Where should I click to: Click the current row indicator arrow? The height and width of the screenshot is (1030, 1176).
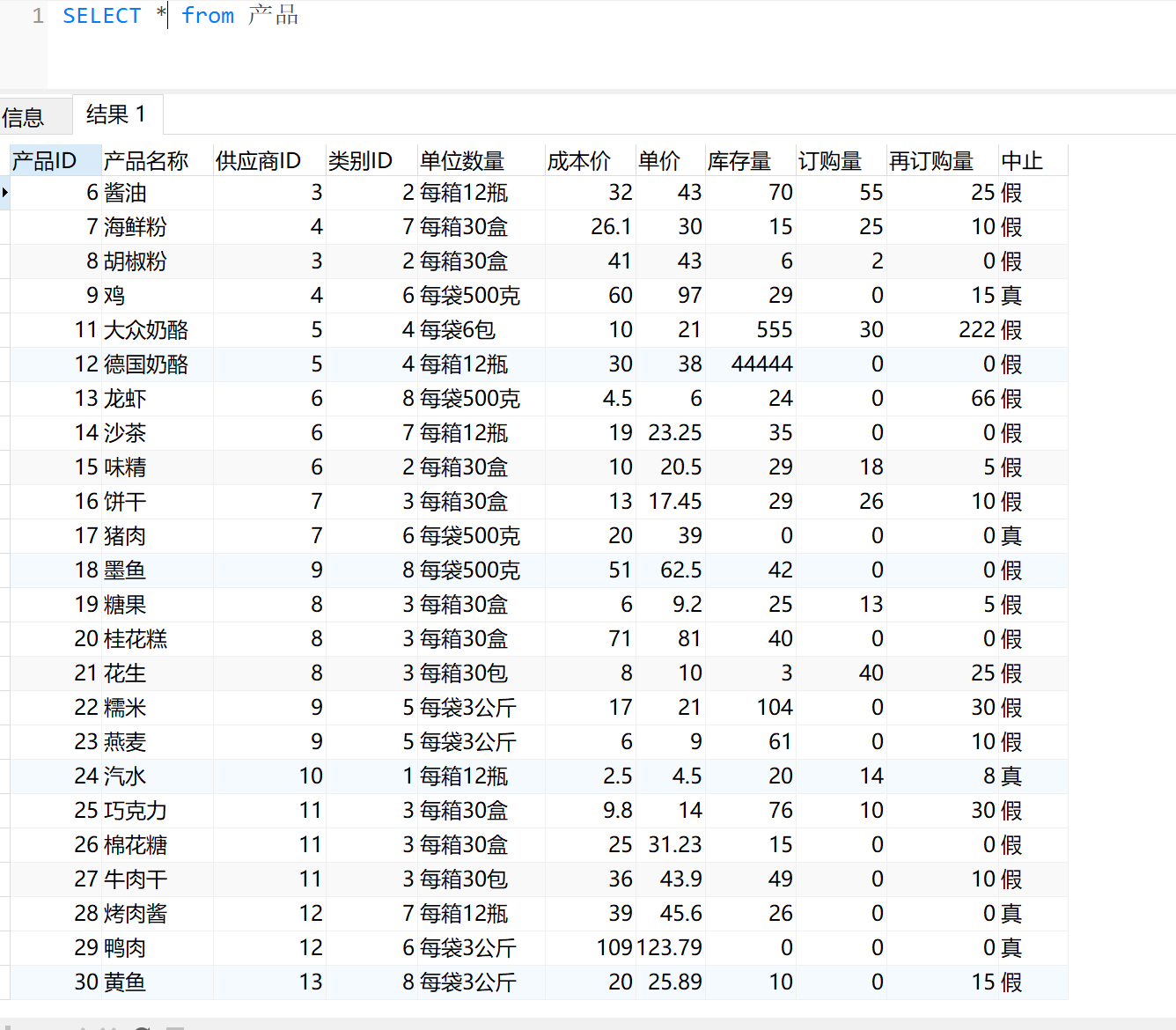pyautogui.click(x=4, y=193)
